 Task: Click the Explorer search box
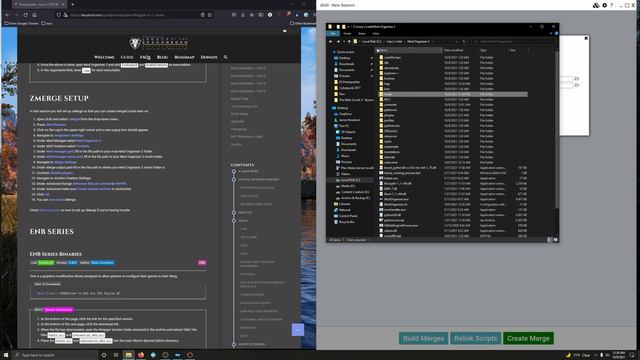point(513,42)
